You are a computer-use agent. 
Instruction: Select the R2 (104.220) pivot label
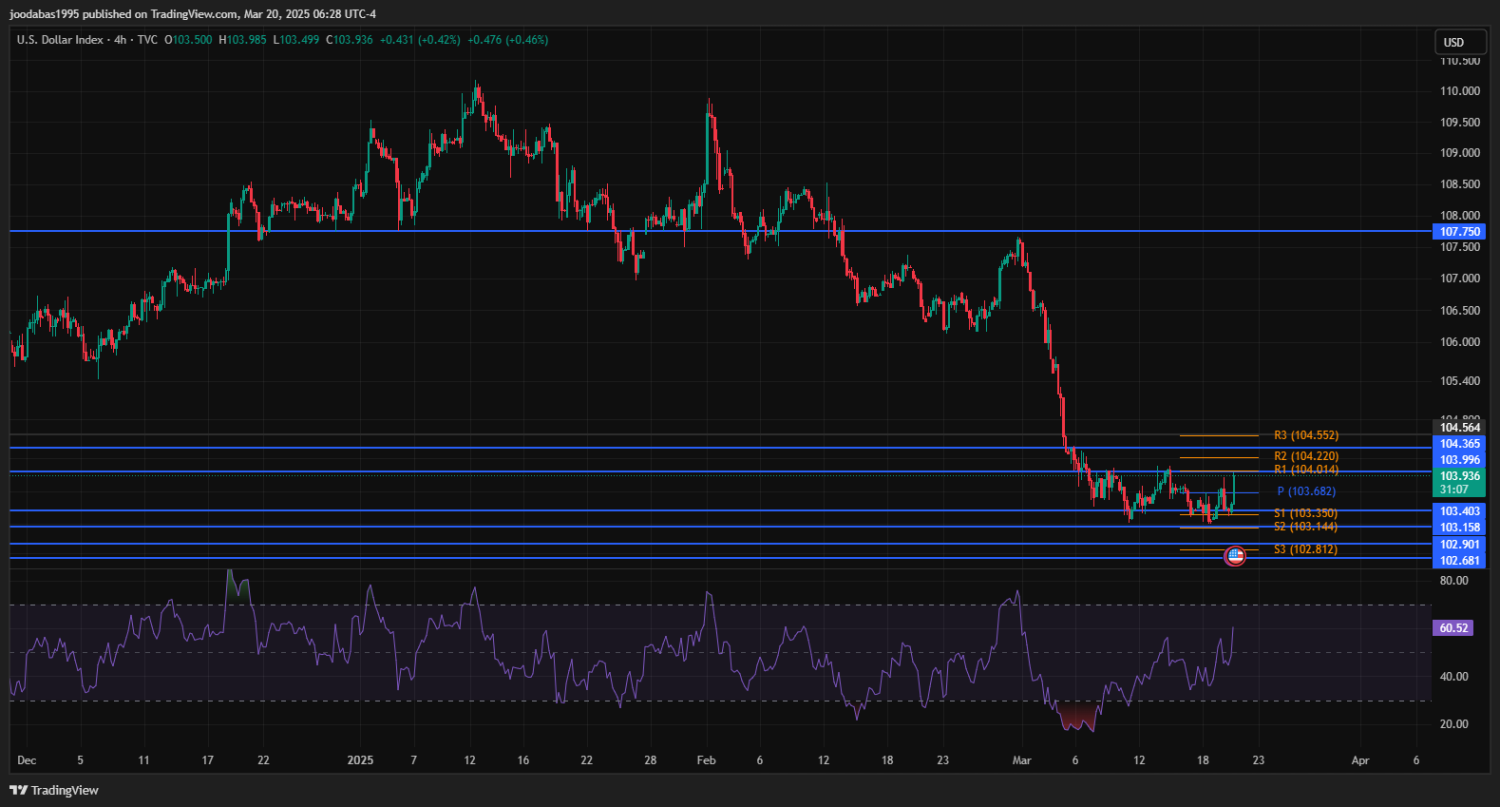1305,456
